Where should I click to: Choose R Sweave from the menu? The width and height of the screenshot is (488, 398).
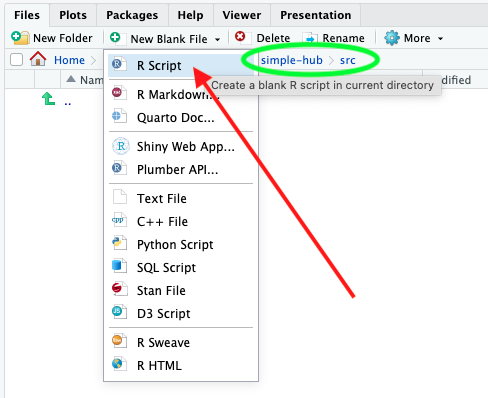point(181,343)
